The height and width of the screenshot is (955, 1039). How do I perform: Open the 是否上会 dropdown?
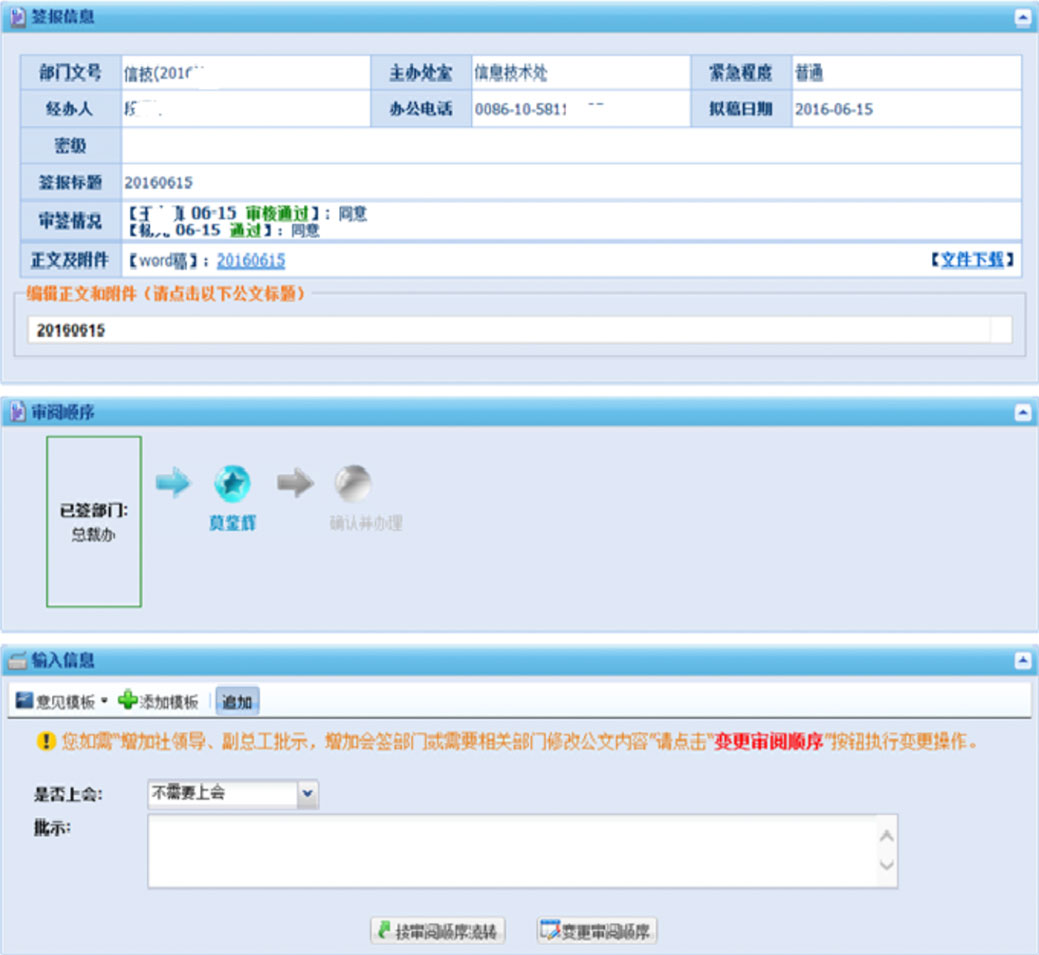(307, 791)
